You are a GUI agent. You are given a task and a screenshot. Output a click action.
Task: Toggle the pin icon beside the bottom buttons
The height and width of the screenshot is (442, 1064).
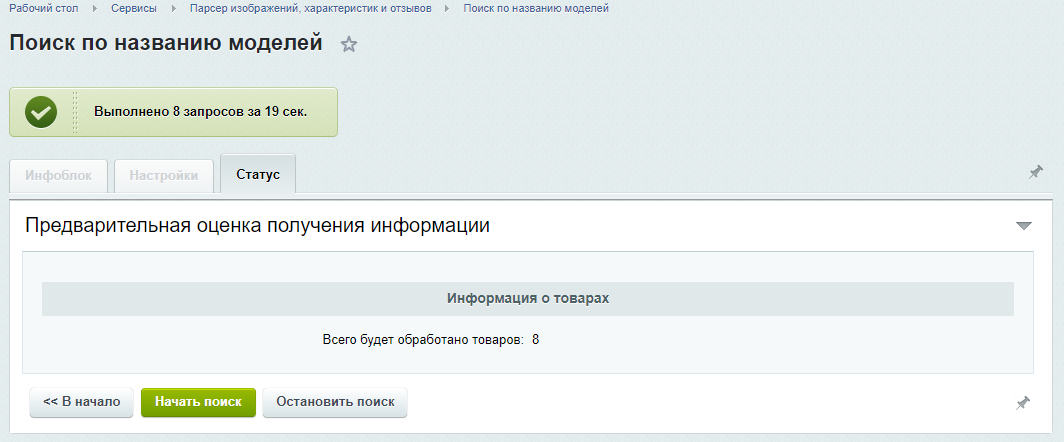1023,403
